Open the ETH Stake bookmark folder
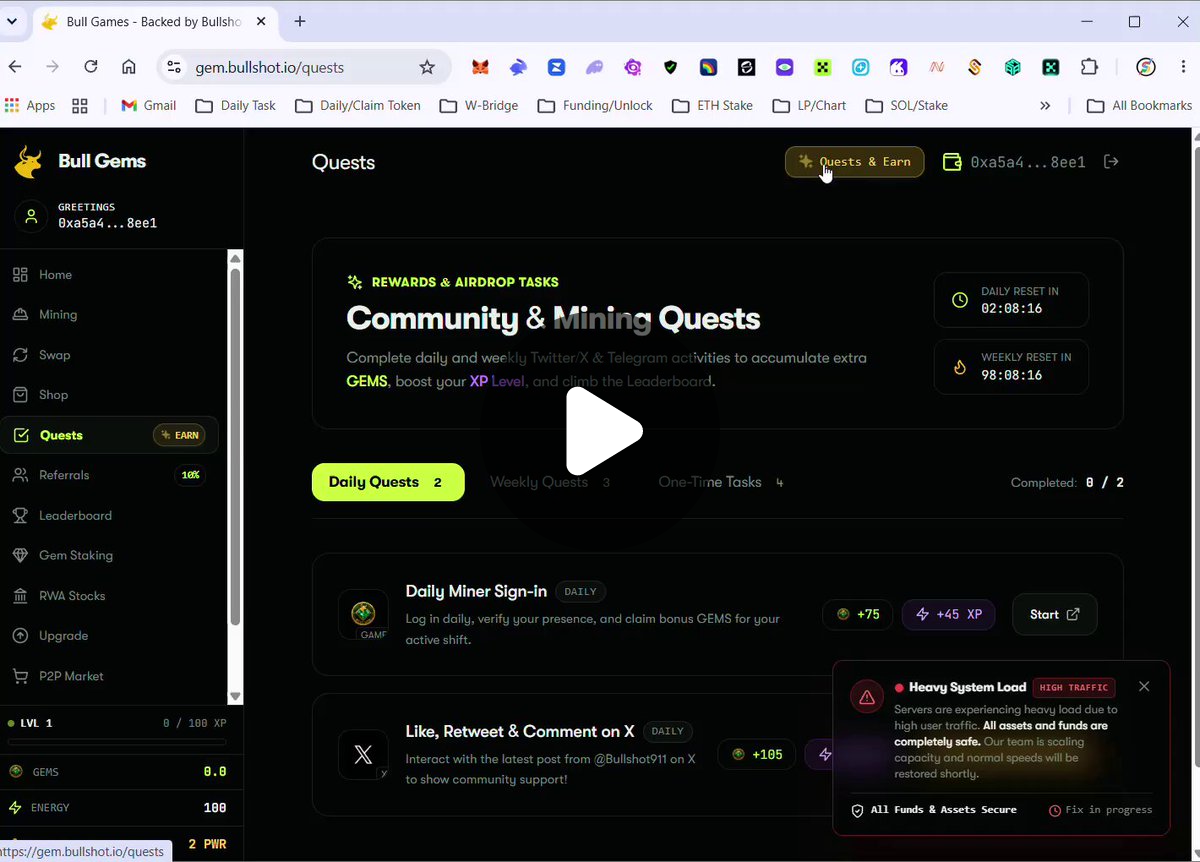The height and width of the screenshot is (862, 1200). click(712, 105)
